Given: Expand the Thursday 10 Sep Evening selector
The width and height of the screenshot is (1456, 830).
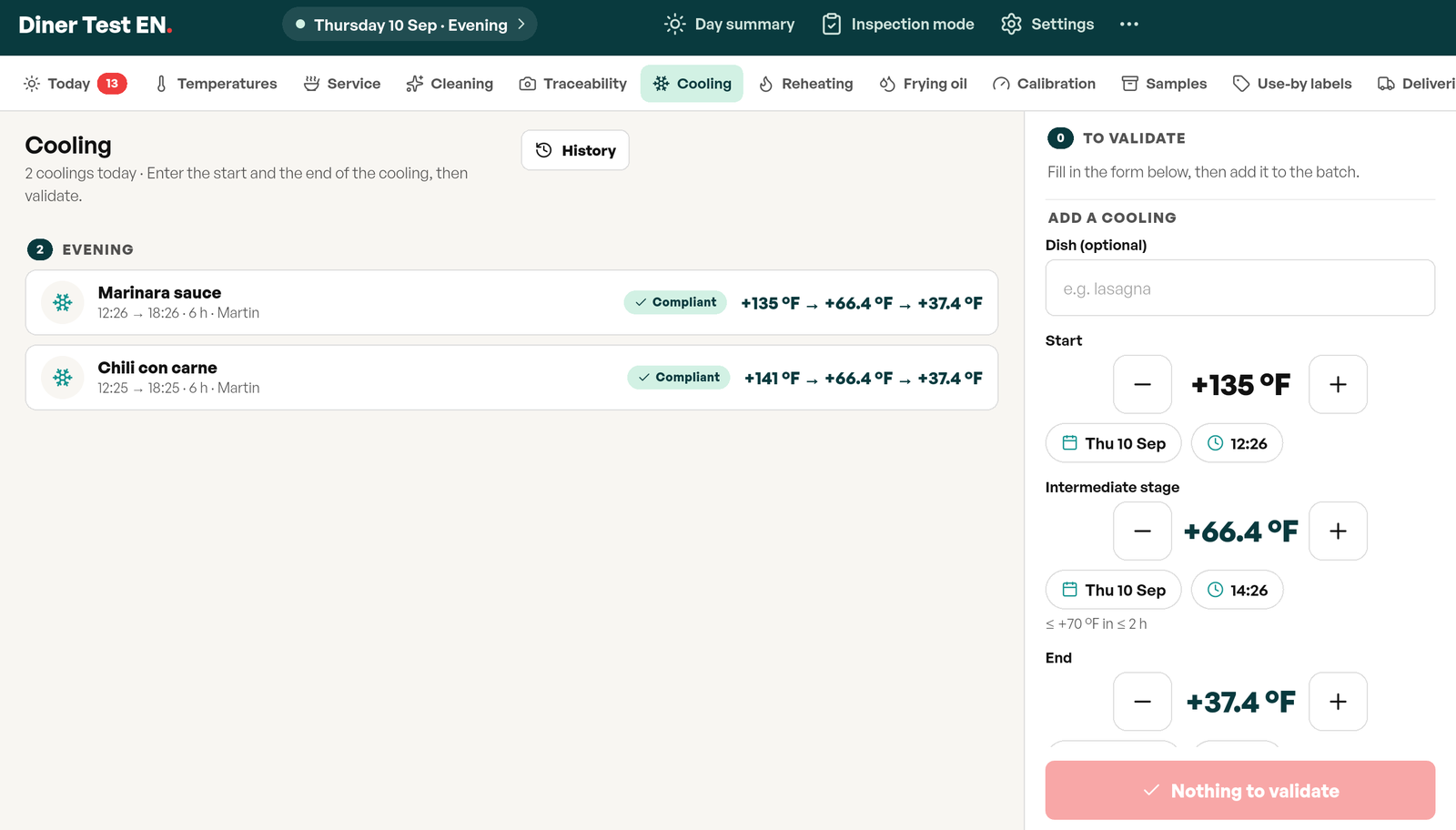Looking at the screenshot, I should [x=409, y=25].
